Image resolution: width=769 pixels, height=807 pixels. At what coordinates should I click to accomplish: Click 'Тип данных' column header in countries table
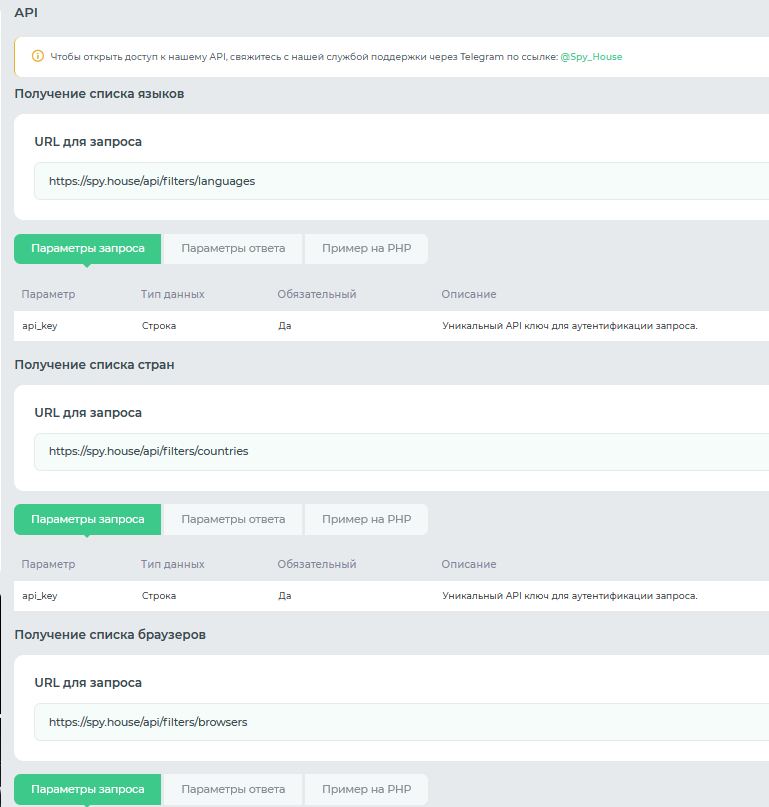click(x=173, y=564)
